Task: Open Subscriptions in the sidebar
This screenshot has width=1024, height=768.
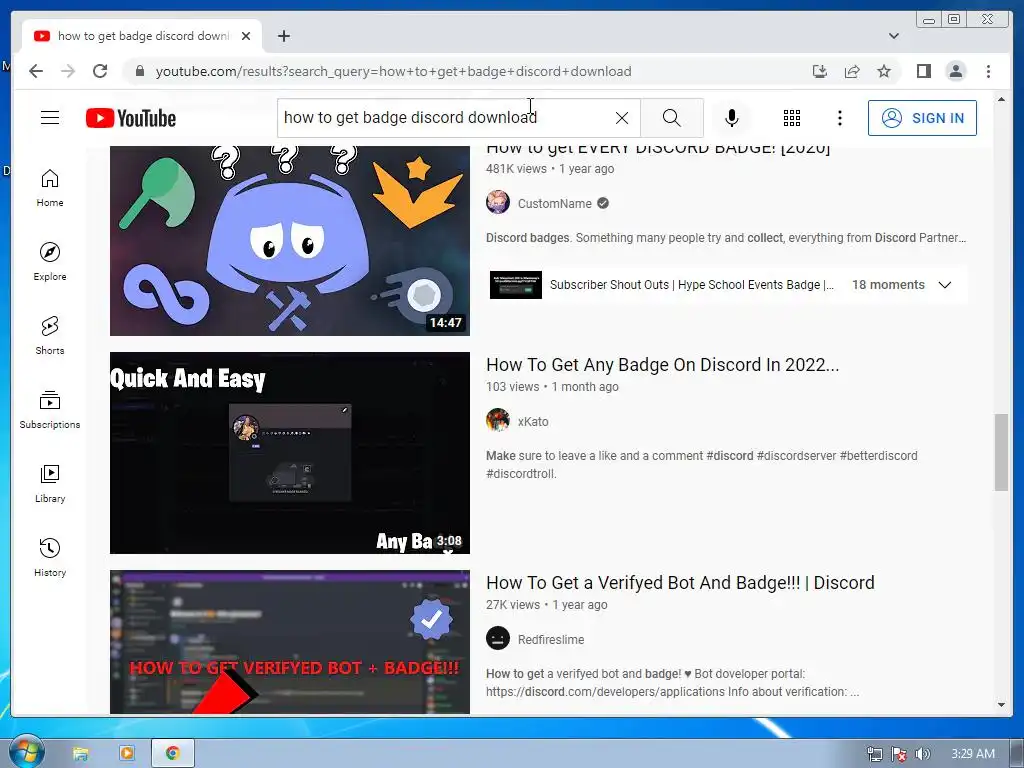Action: [x=50, y=409]
